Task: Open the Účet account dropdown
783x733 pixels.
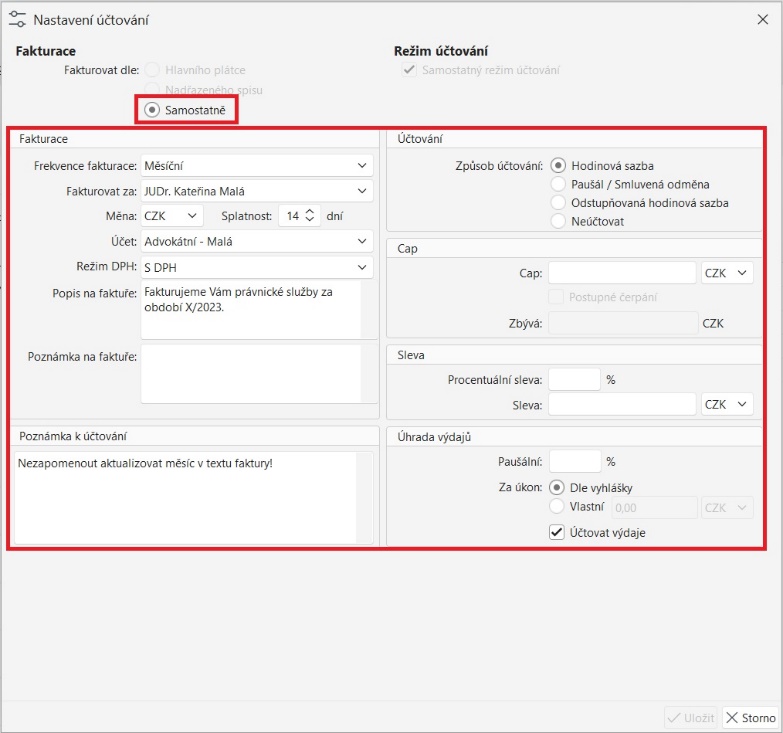Action: [257, 241]
